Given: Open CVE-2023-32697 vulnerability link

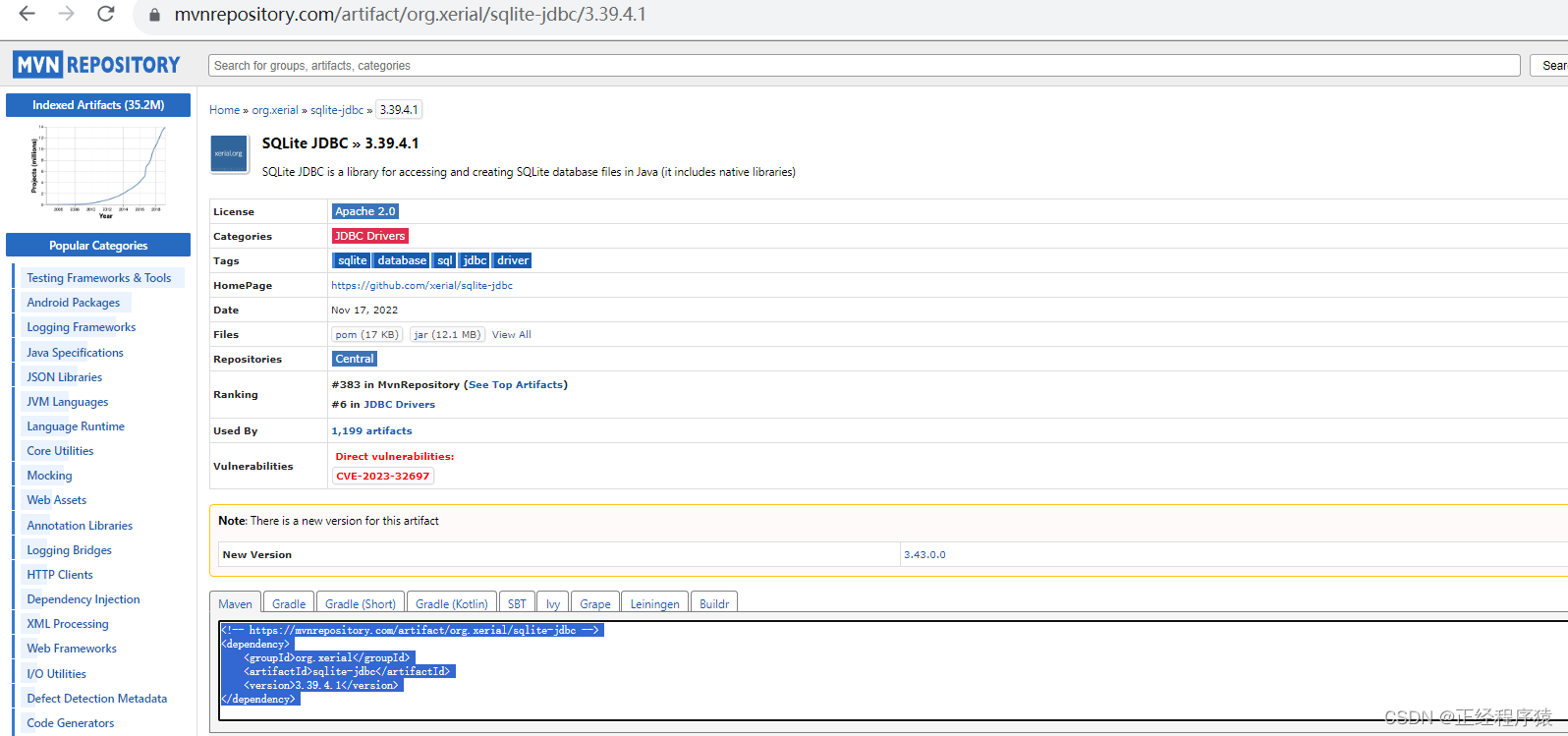Looking at the screenshot, I should pos(383,476).
